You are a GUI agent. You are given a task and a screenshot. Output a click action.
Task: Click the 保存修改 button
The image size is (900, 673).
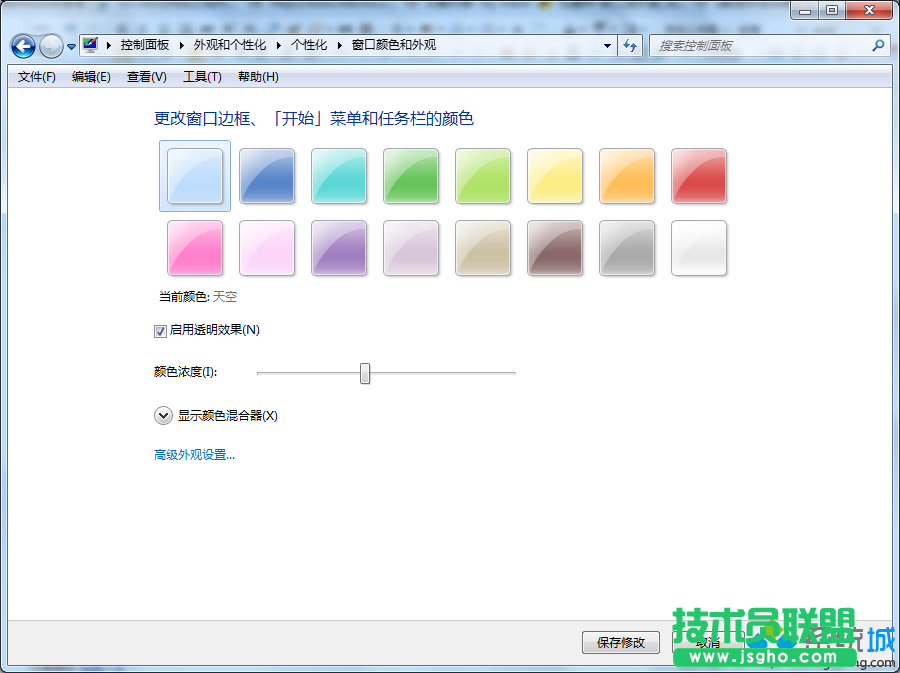(x=620, y=643)
